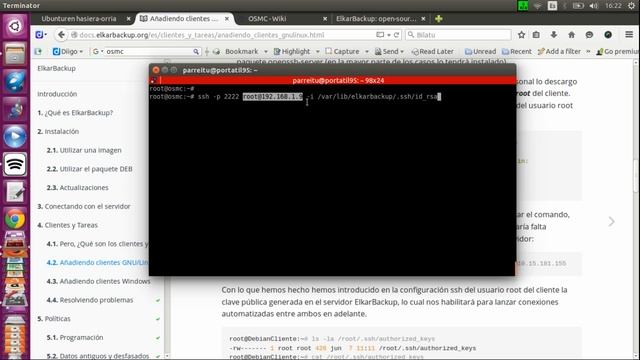Open network indicator in top panel
Image resolution: width=640 pixels, height=360 pixels.
tap(538, 6)
